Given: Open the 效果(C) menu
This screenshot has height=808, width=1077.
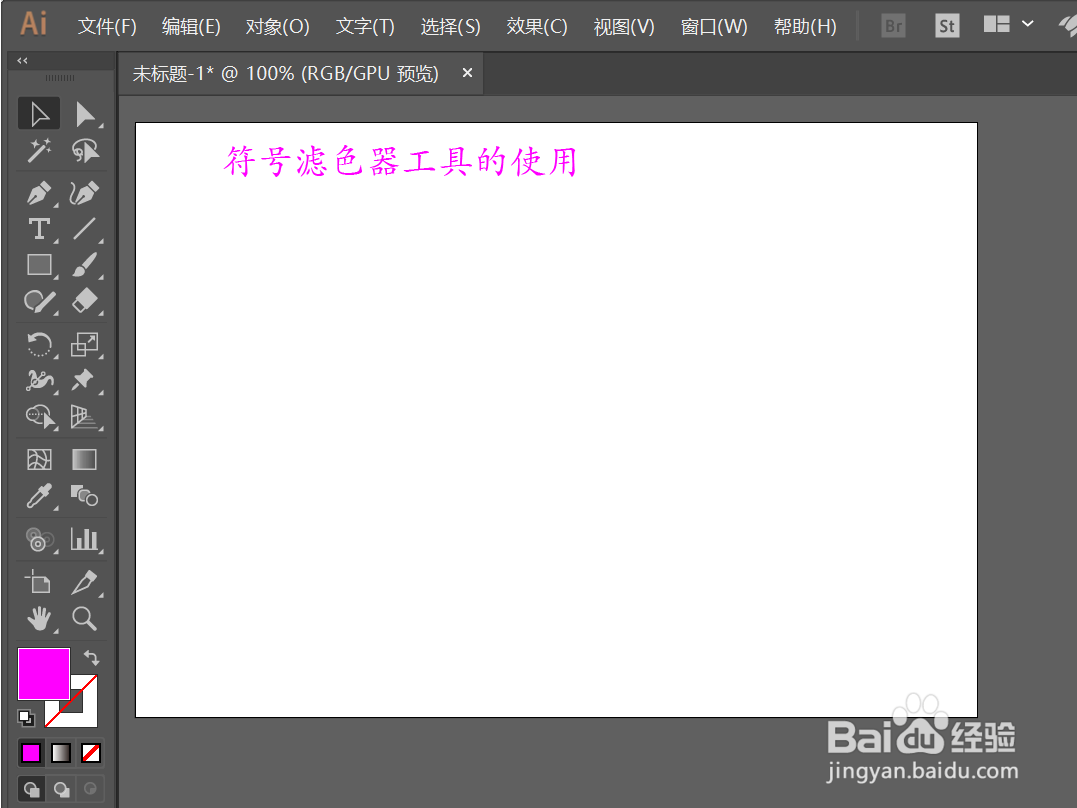Looking at the screenshot, I should pos(536,26).
